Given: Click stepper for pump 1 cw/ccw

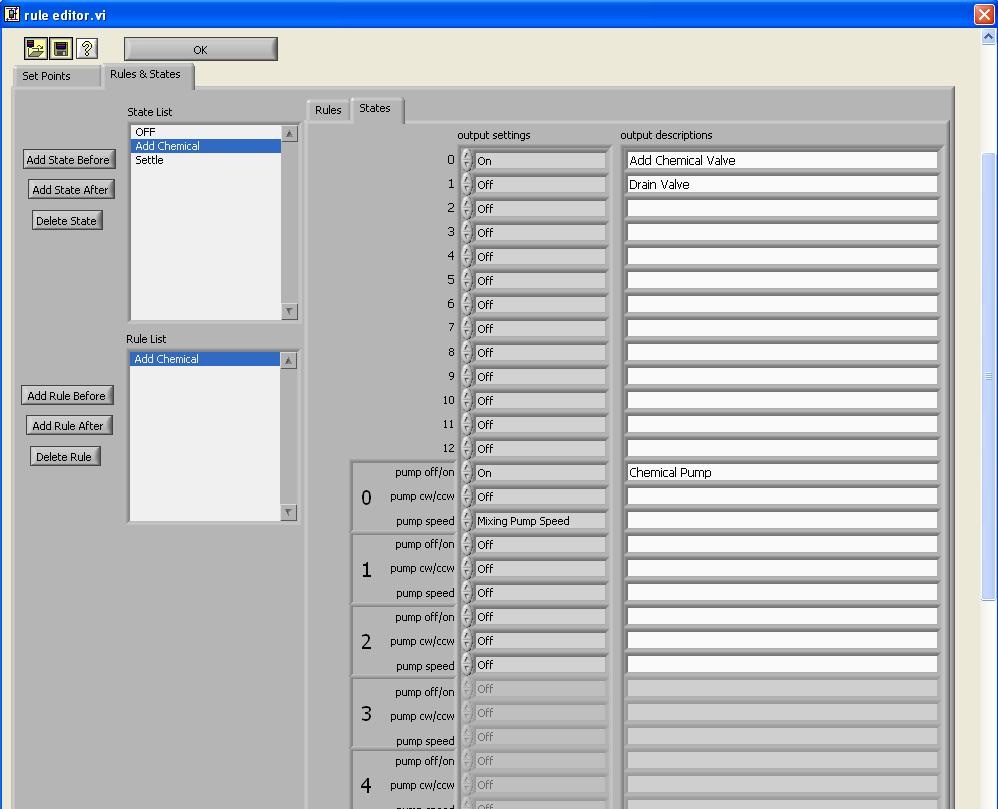Looking at the screenshot, I should pos(467,568).
